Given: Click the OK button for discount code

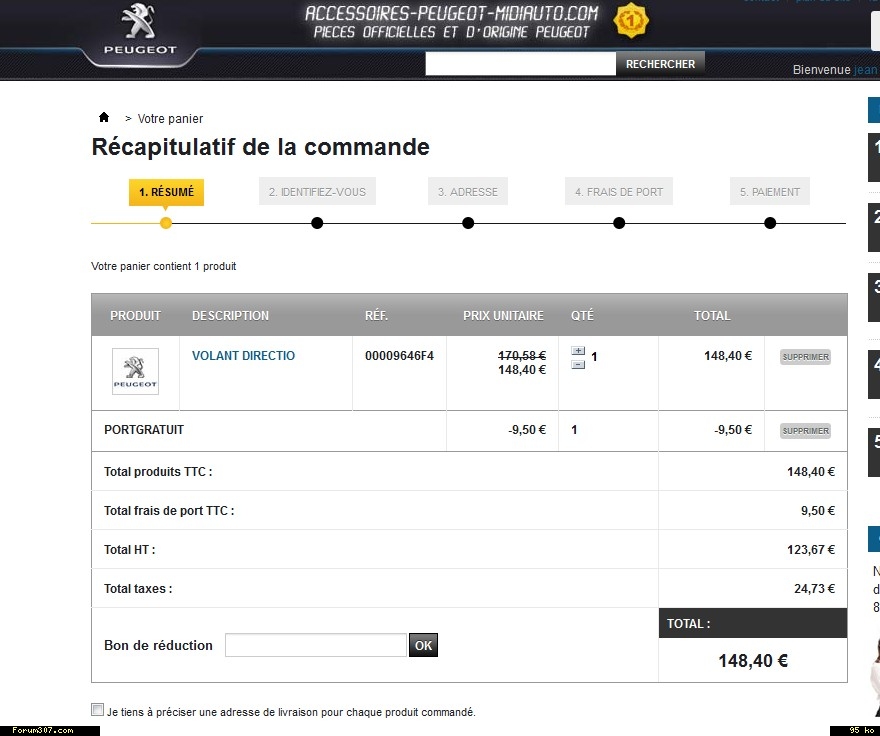Looking at the screenshot, I should pyautogui.click(x=423, y=645).
